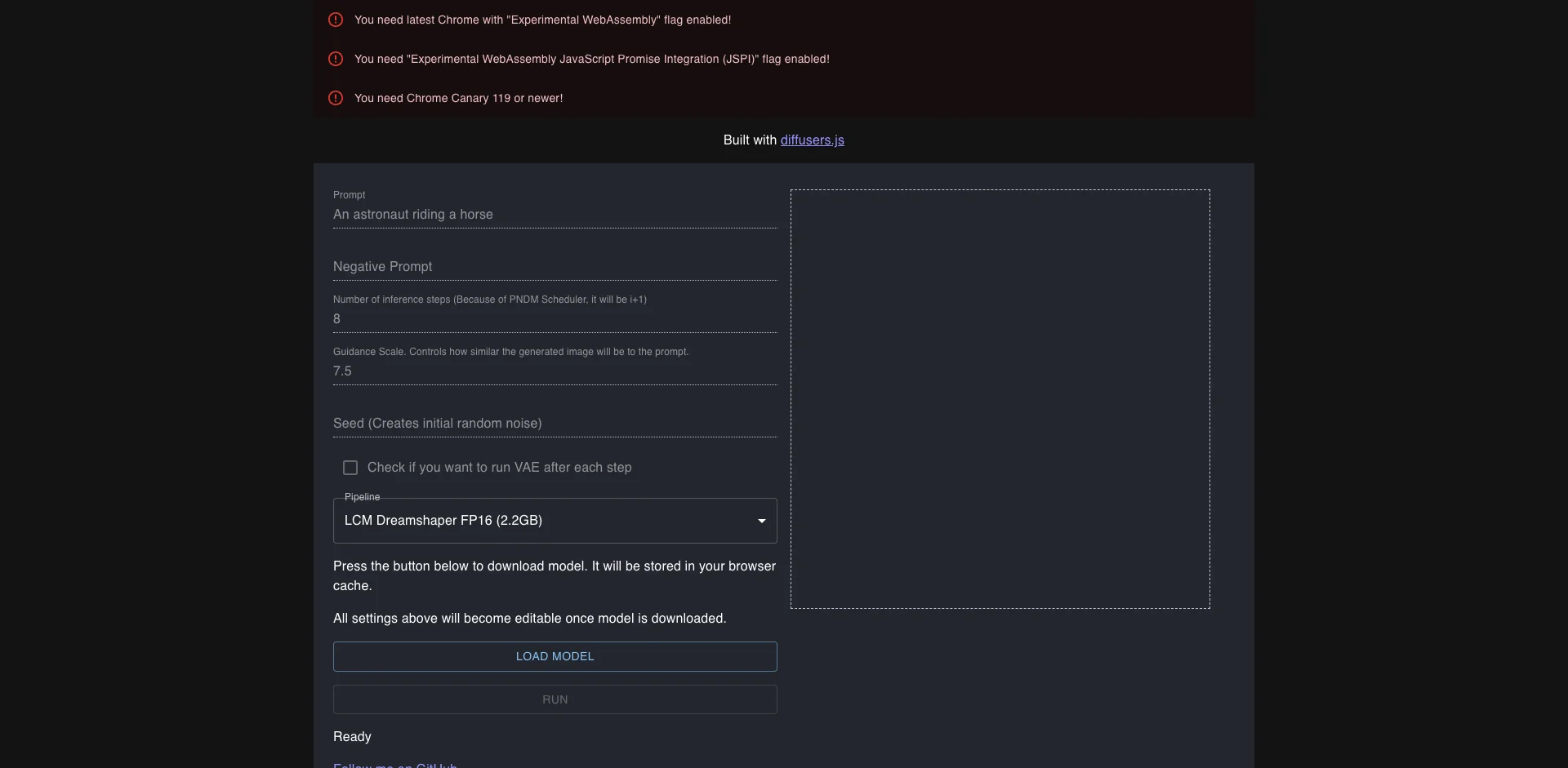Click into the Negative Prompt field

[555, 267]
